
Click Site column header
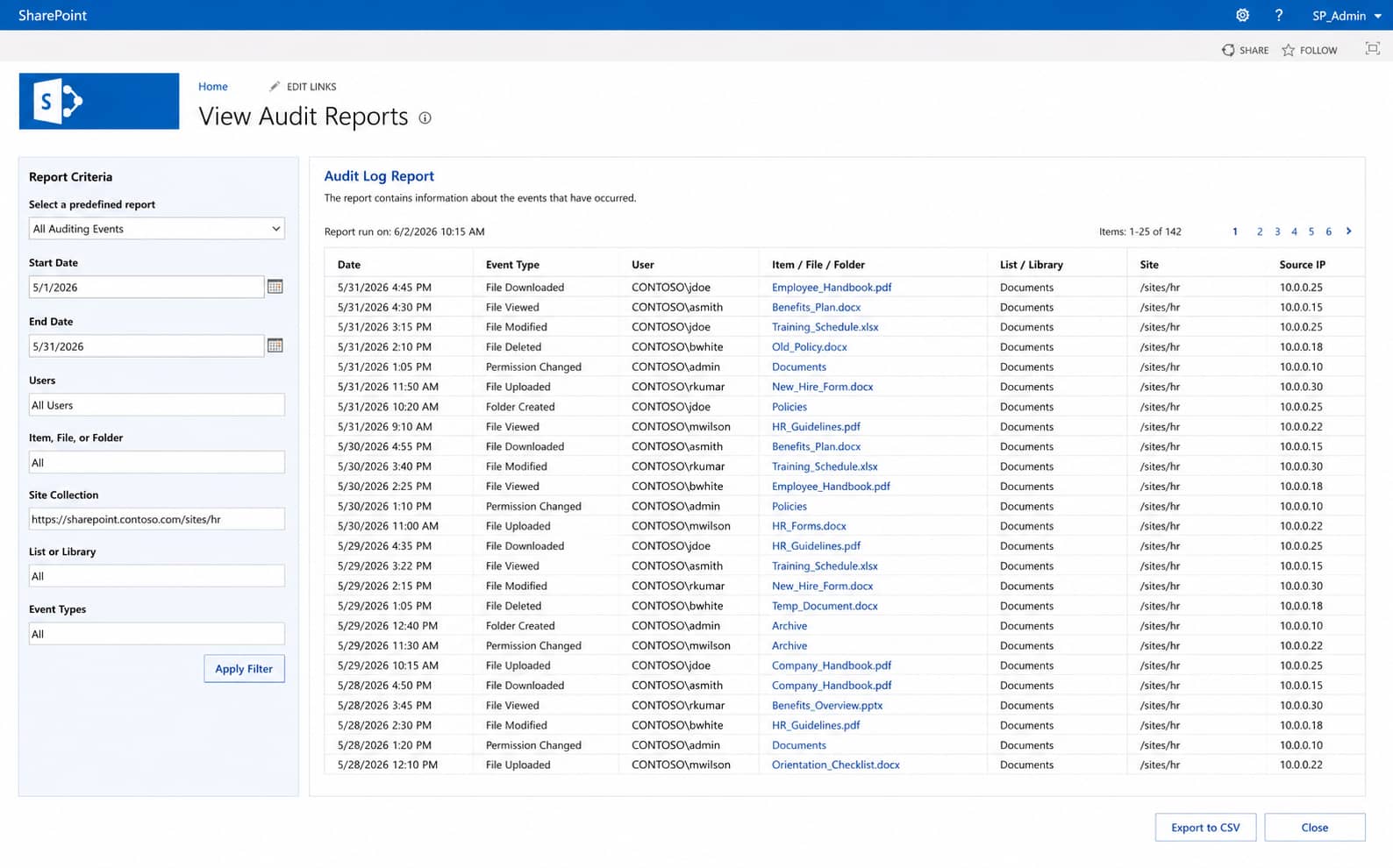coord(1149,265)
